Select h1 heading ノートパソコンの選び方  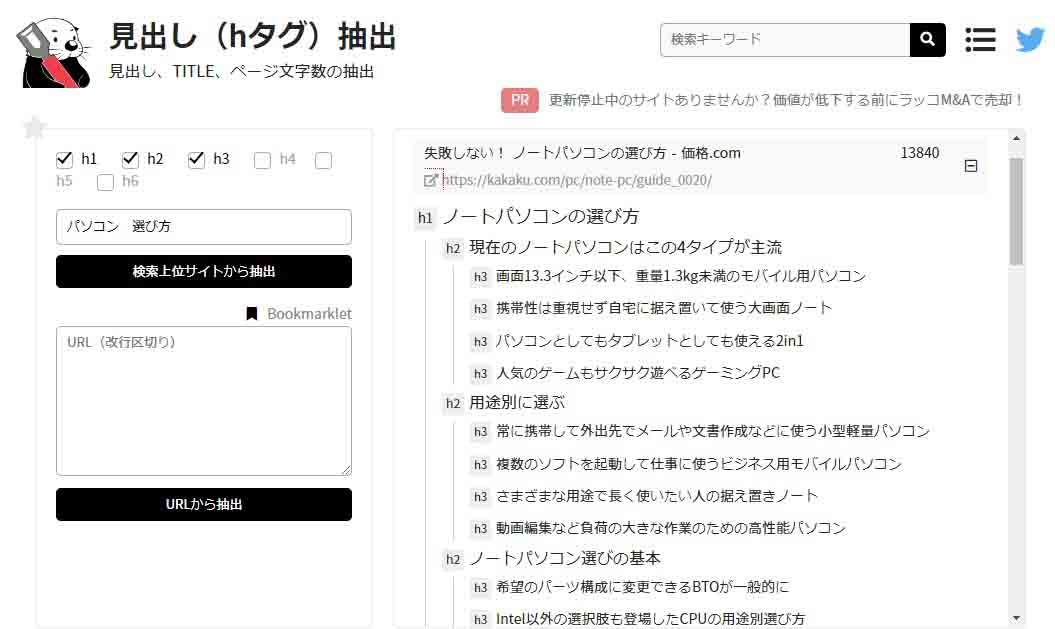540,217
